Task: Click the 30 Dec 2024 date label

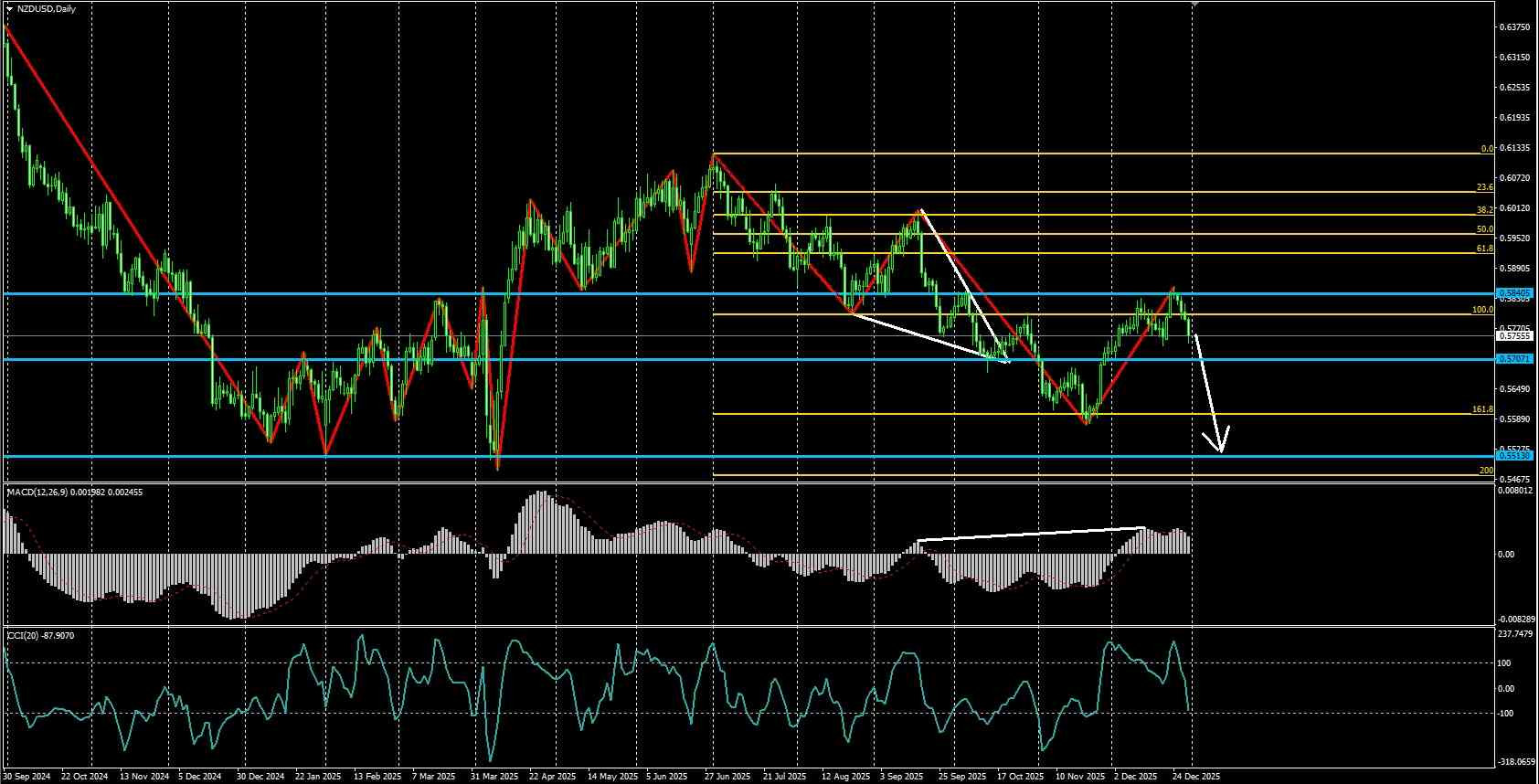Action: [x=261, y=777]
